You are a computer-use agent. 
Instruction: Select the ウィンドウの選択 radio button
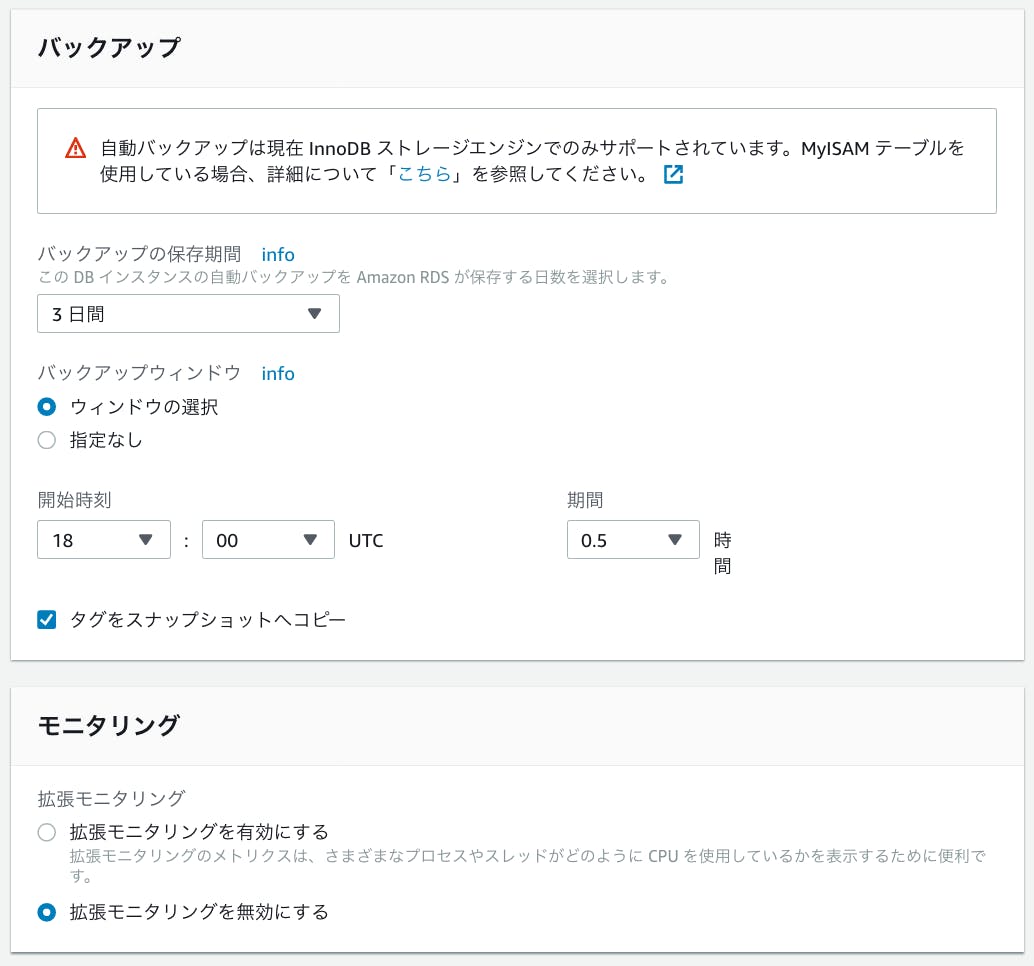coord(46,407)
